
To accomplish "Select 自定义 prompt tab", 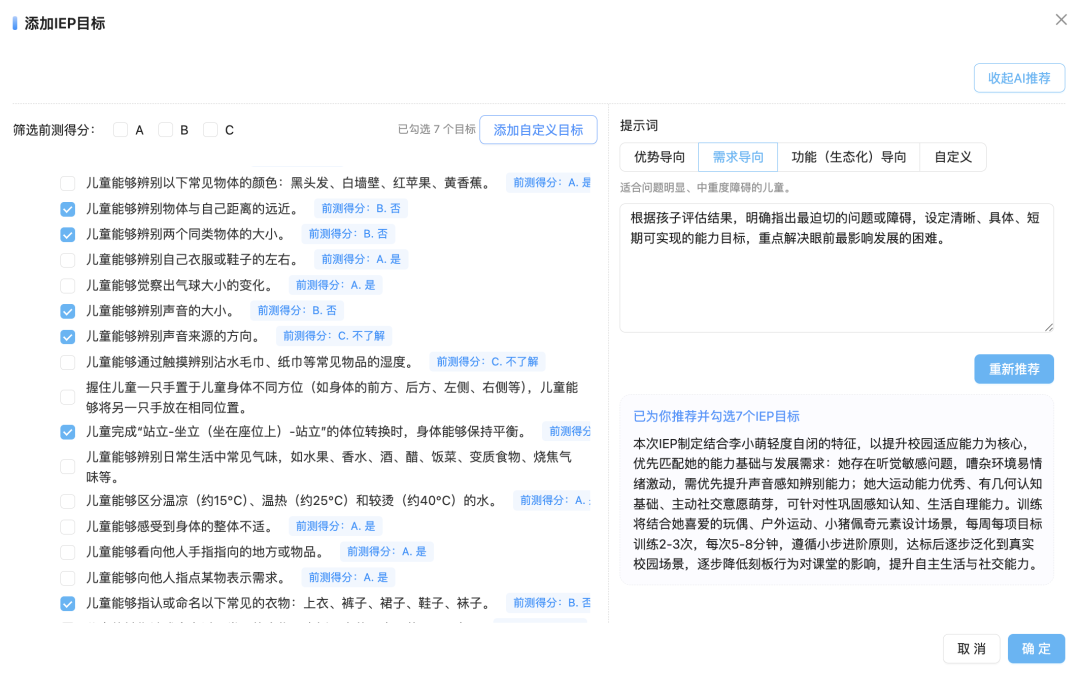I will click(x=953, y=157).
